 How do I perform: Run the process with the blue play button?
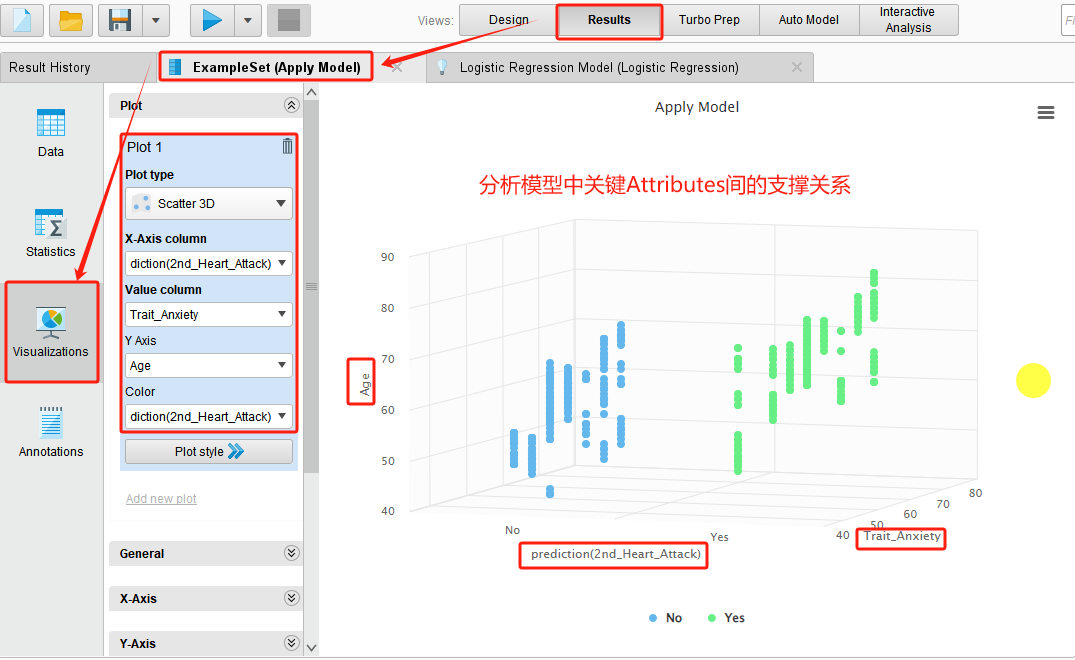point(212,20)
